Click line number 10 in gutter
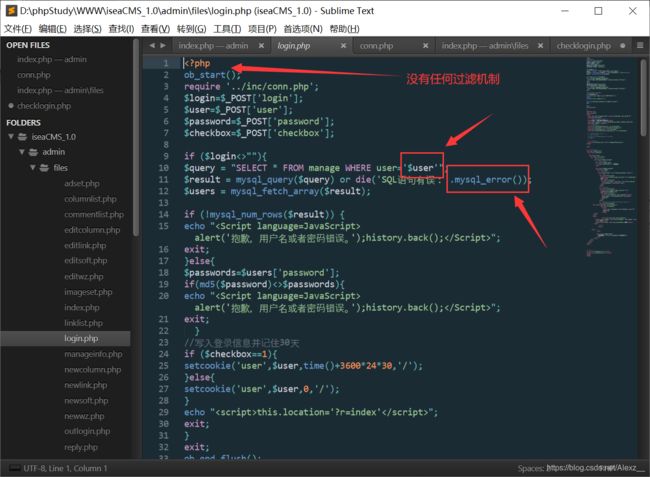 point(163,168)
